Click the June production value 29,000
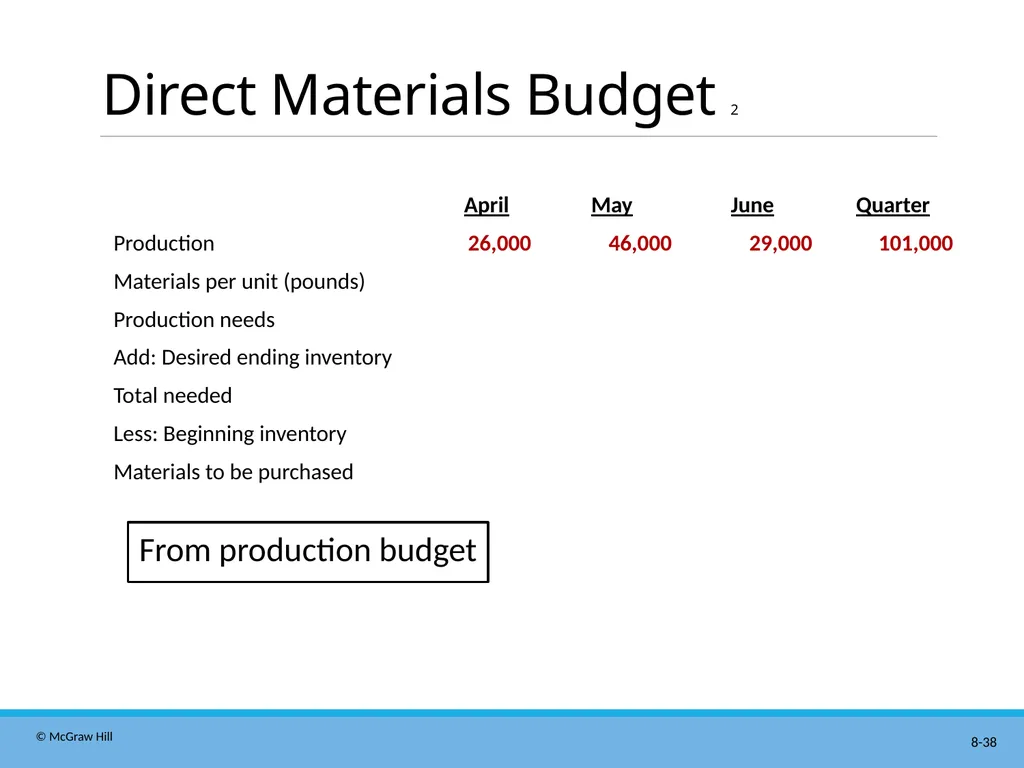 pos(780,244)
